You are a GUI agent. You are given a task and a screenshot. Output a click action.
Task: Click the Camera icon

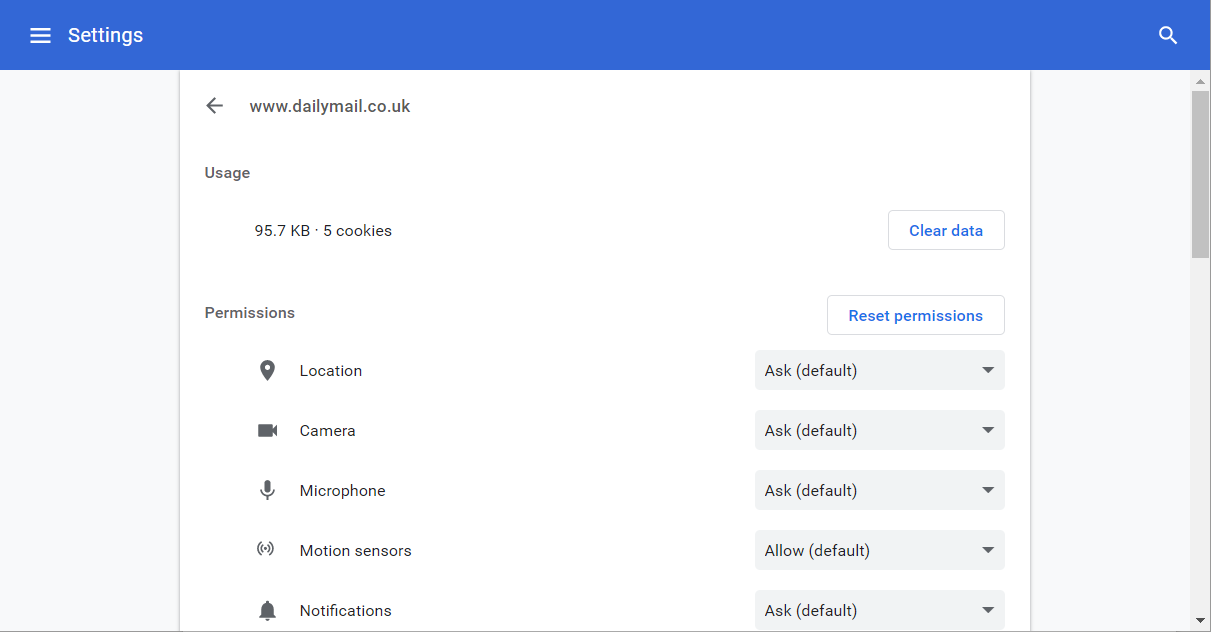(x=267, y=431)
